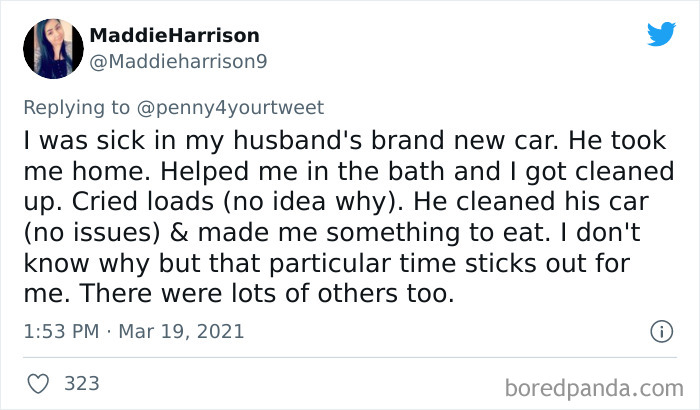Like the tweet with the heart icon
The width and height of the screenshot is (700, 410).
coord(39,383)
